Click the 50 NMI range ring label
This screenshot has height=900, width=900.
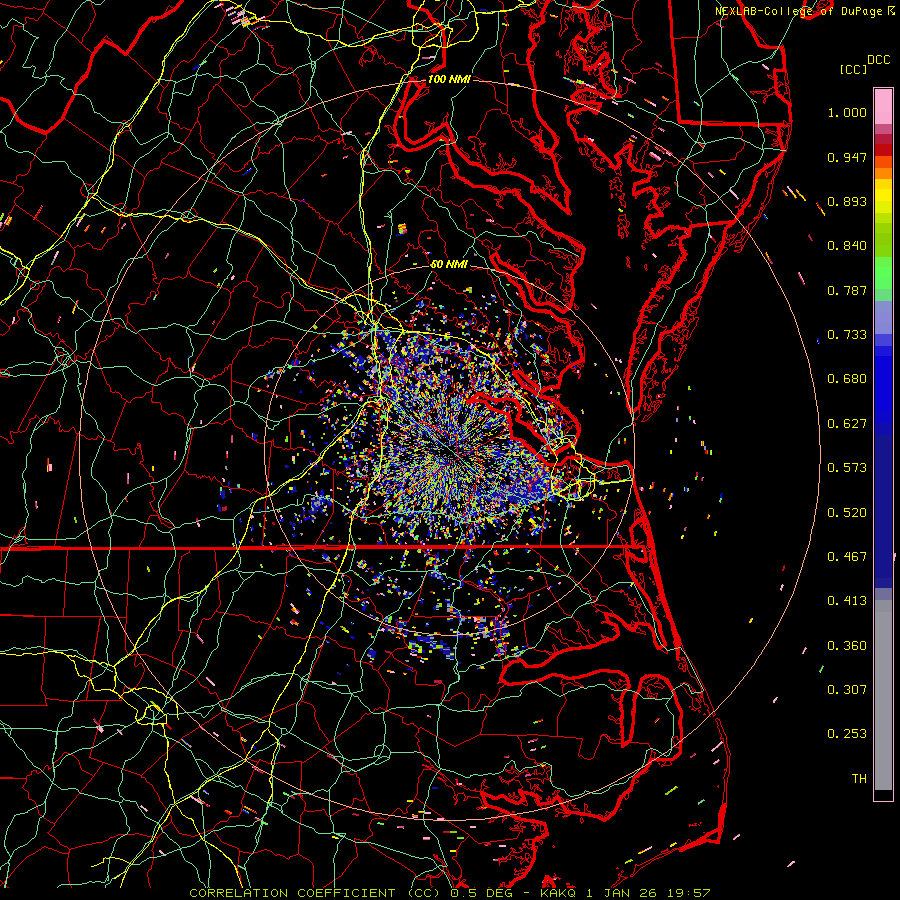[x=449, y=264]
